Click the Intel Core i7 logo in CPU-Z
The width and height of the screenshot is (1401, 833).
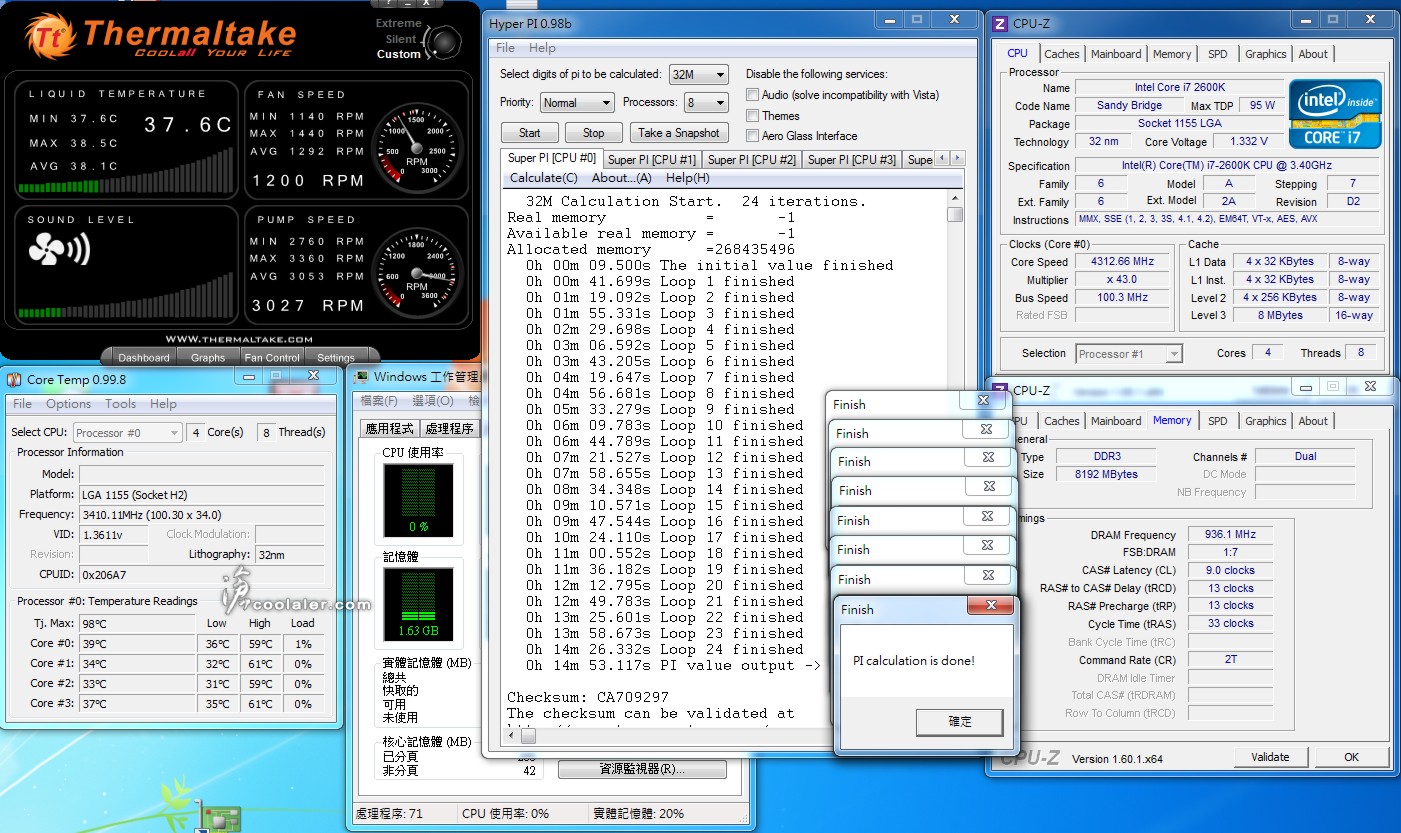point(1335,113)
